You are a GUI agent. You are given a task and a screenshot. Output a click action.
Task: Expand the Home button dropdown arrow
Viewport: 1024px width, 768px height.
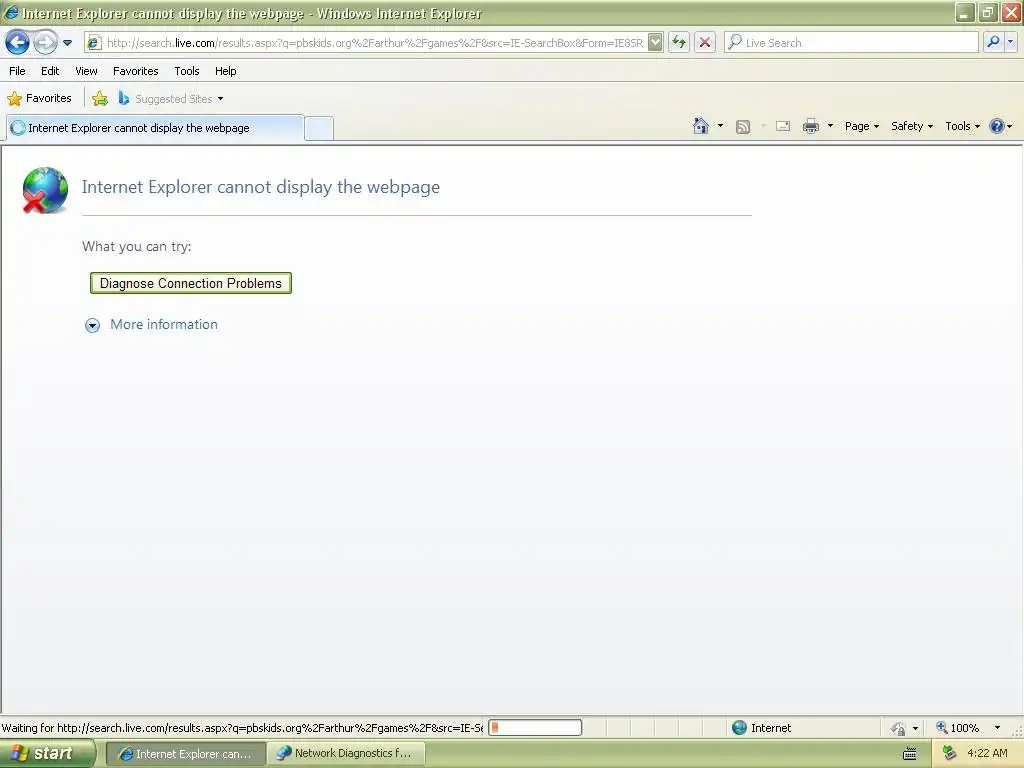720,126
